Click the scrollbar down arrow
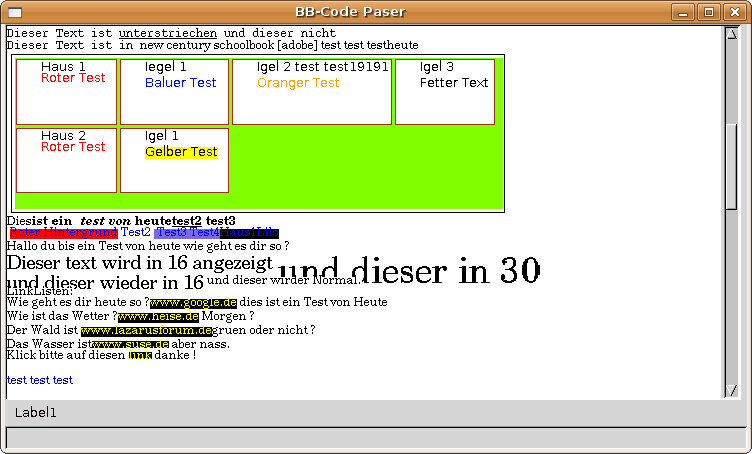Viewport: 752px width, 454px height. [x=731, y=390]
